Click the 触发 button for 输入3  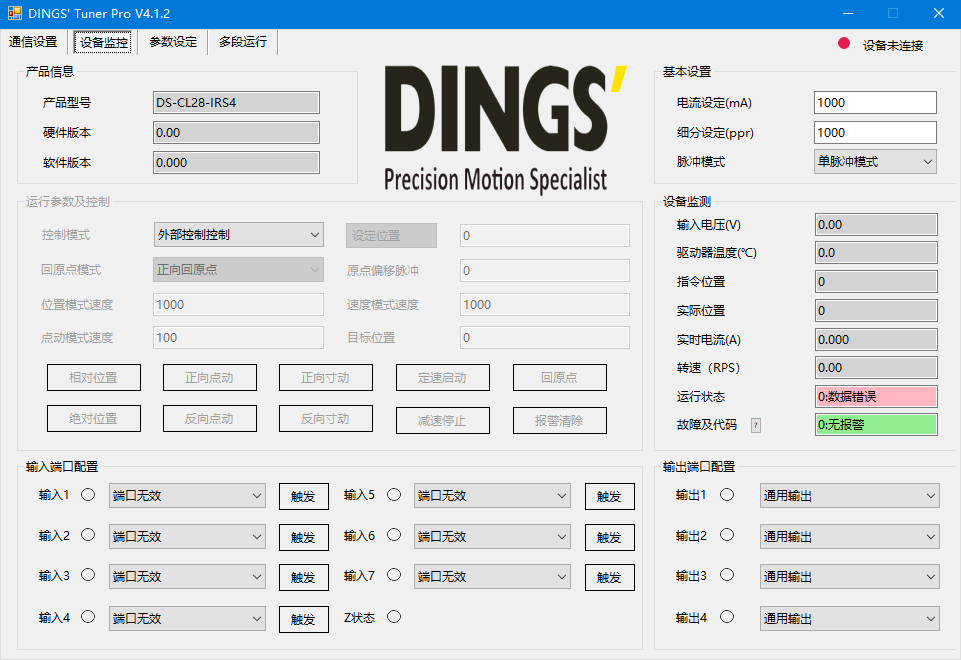tap(303, 577)
